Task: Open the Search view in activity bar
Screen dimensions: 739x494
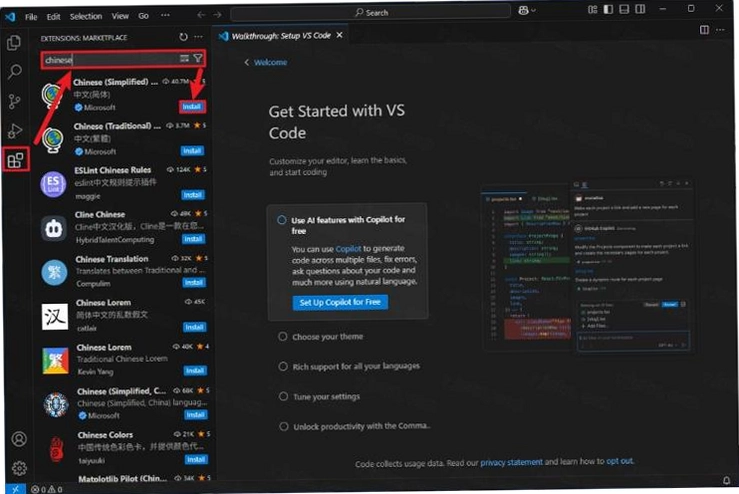Action: tap(15, 72)
